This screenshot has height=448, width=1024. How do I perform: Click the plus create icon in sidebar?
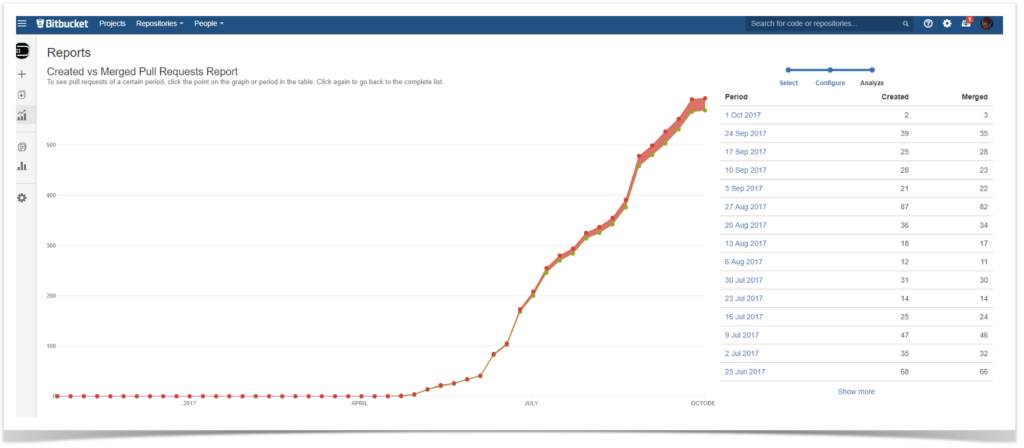[x=22, y=74]
